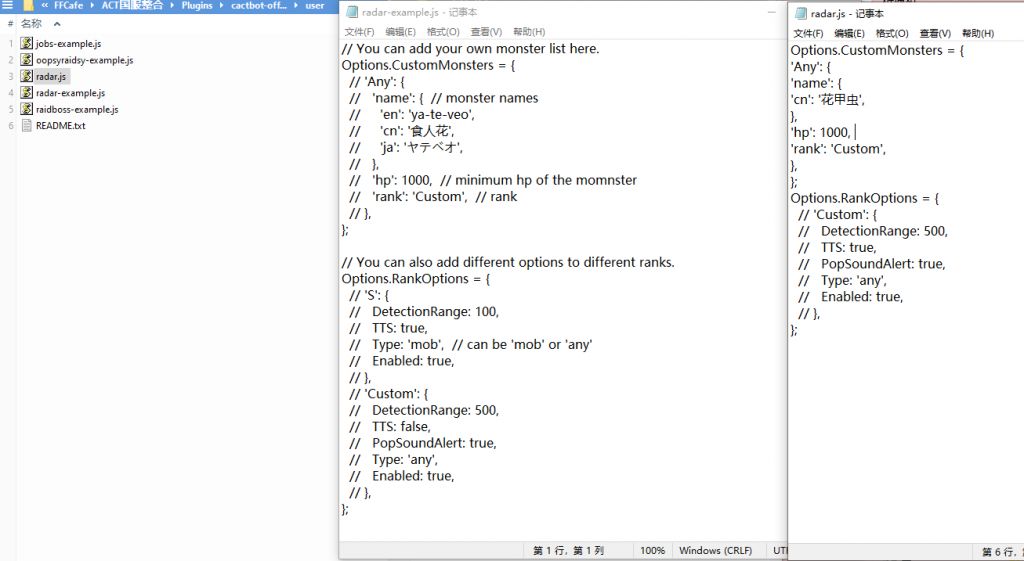Click the user folder in the address path

[x=315, y=5]
